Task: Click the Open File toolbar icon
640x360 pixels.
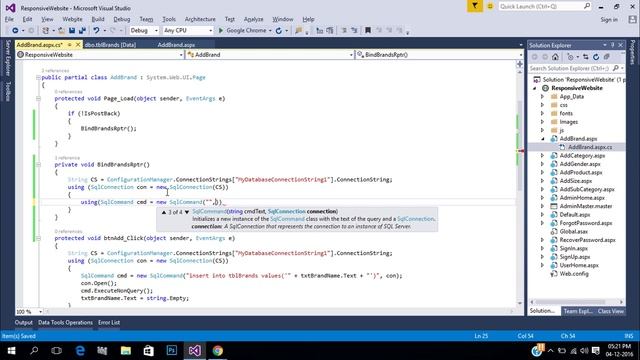Action: (61, 31)
